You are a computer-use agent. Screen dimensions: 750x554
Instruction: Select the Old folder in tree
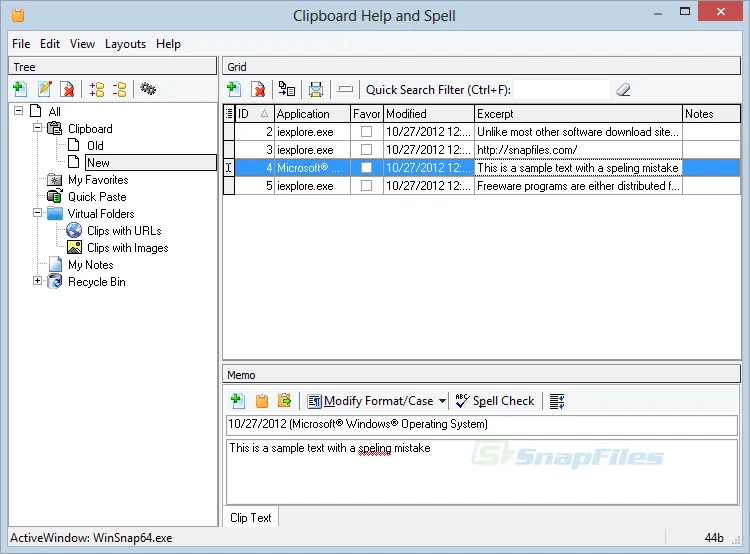(95, 145)
